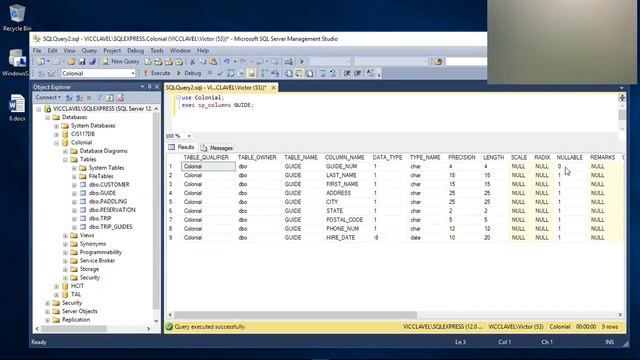The image size is (640, 360).
Task: Expand the dbo.GUIDE table node
Action: 74,193
